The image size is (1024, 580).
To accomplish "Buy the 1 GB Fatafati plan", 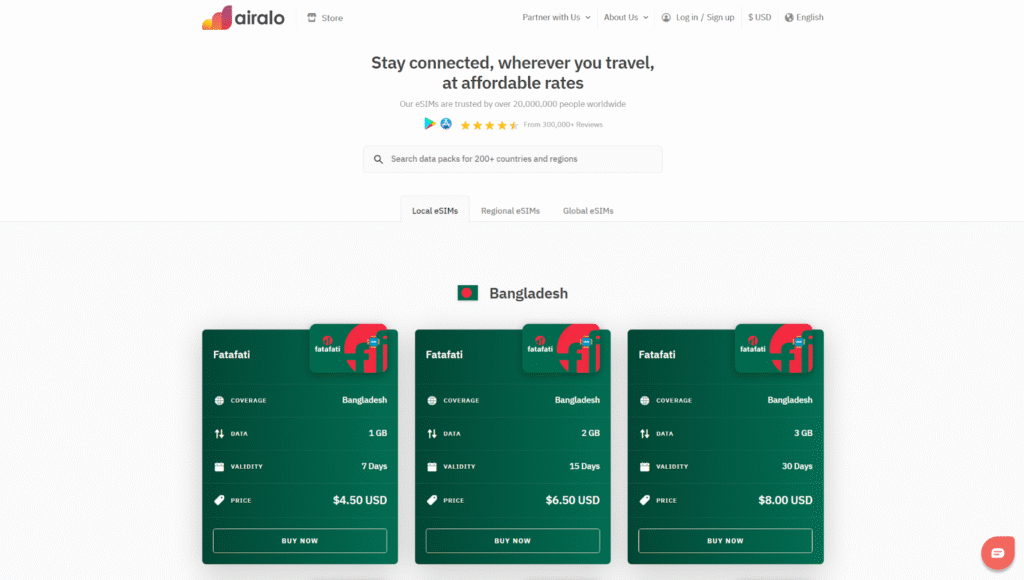I will [x=300, y=541].
